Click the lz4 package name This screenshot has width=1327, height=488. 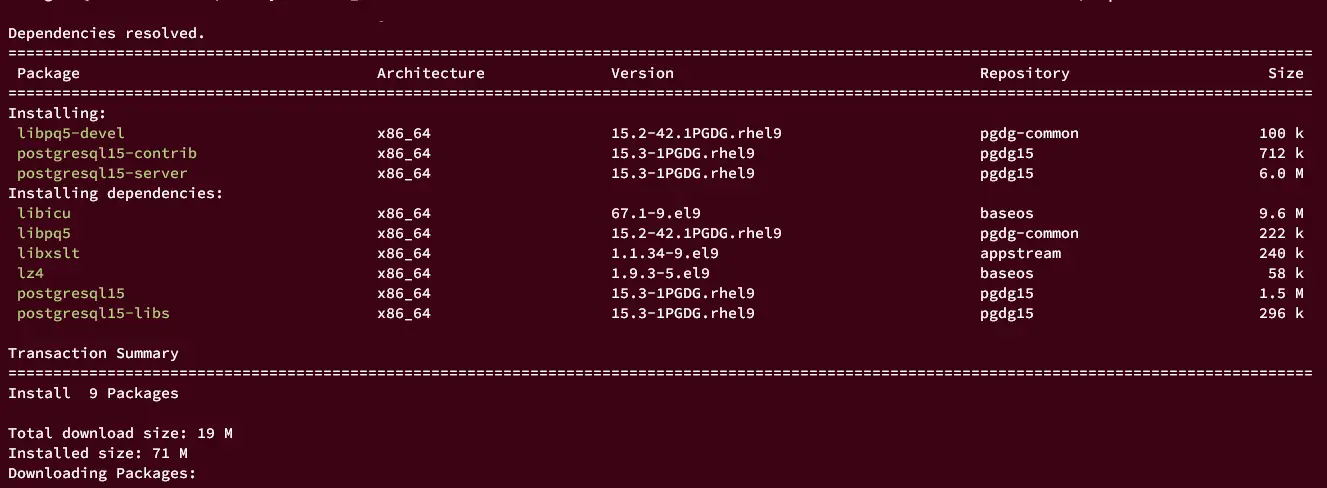tap(30, 273)
